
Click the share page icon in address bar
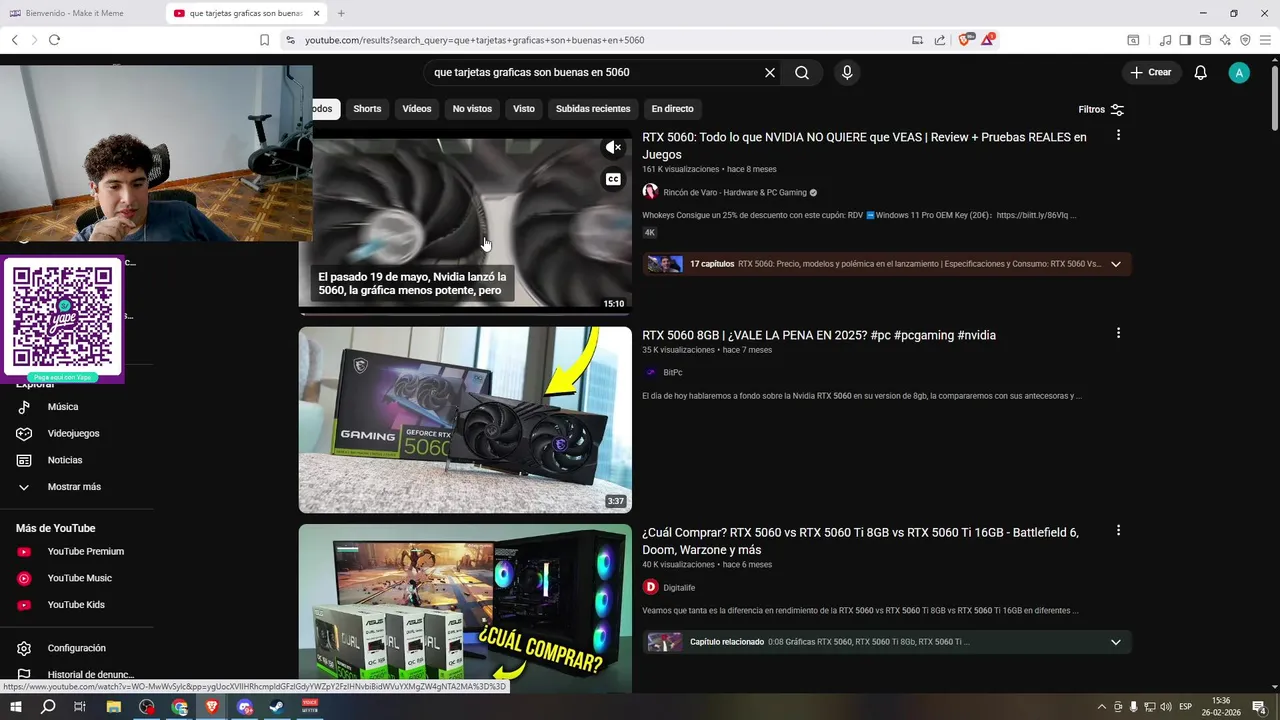click(940, 40)
